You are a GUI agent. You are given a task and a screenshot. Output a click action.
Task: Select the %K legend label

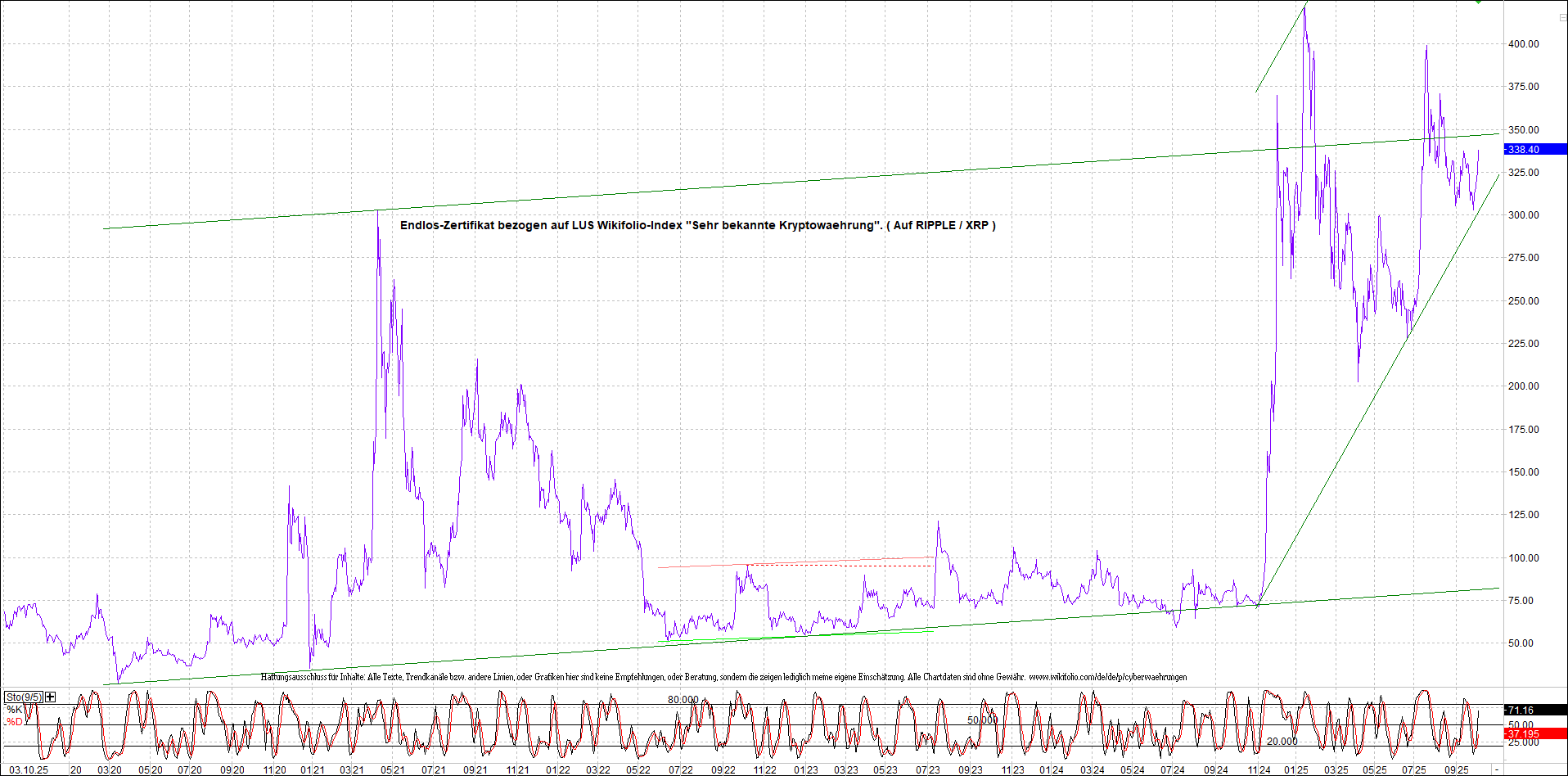[x=14, y=710]
